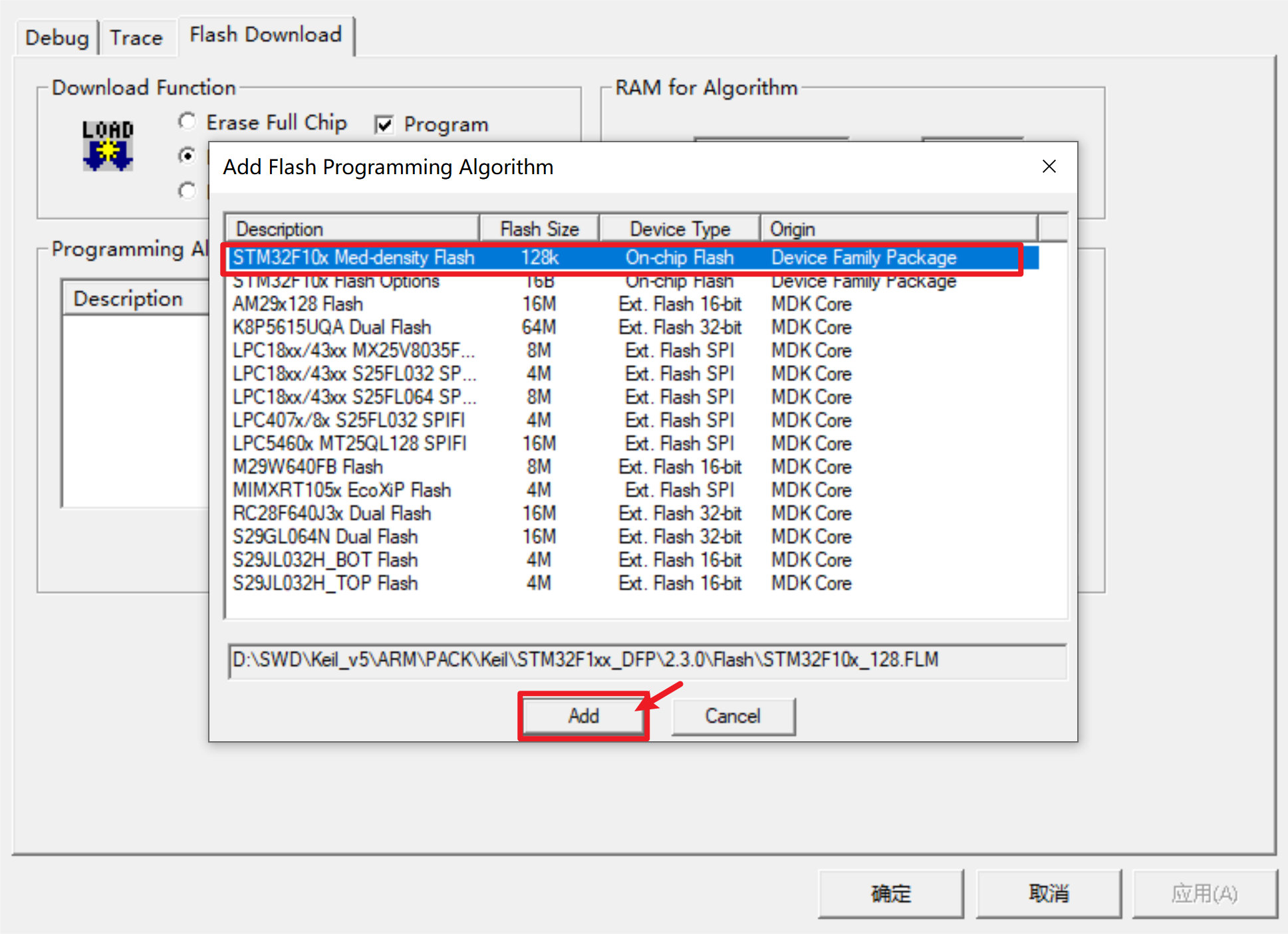
Task: Open the Trace tab
Action: [136, 37]
